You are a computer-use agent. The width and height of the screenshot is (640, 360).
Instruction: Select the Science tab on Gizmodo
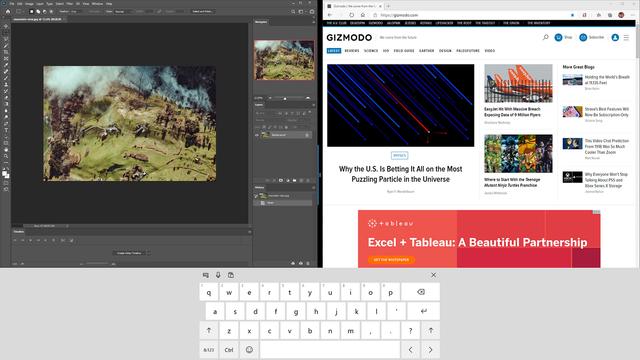(x=371, y=51)
